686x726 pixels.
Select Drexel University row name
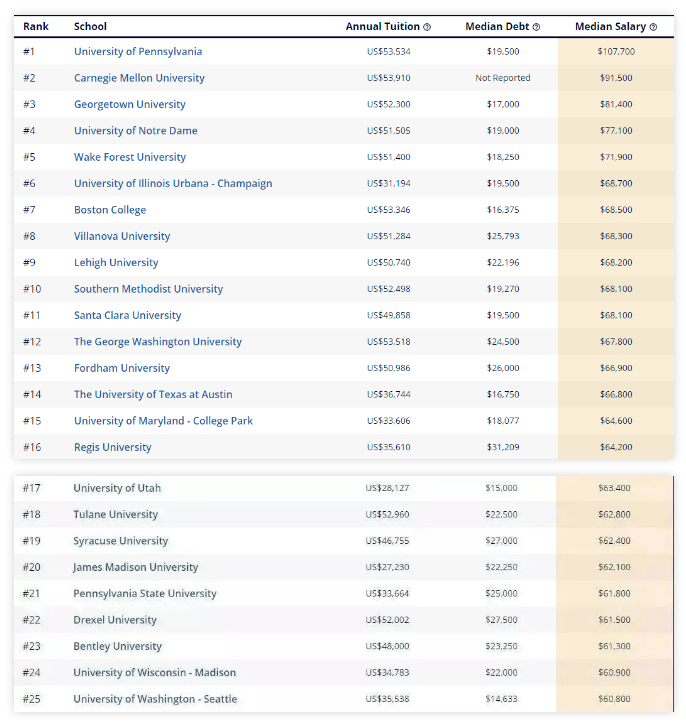pos(115,620)
